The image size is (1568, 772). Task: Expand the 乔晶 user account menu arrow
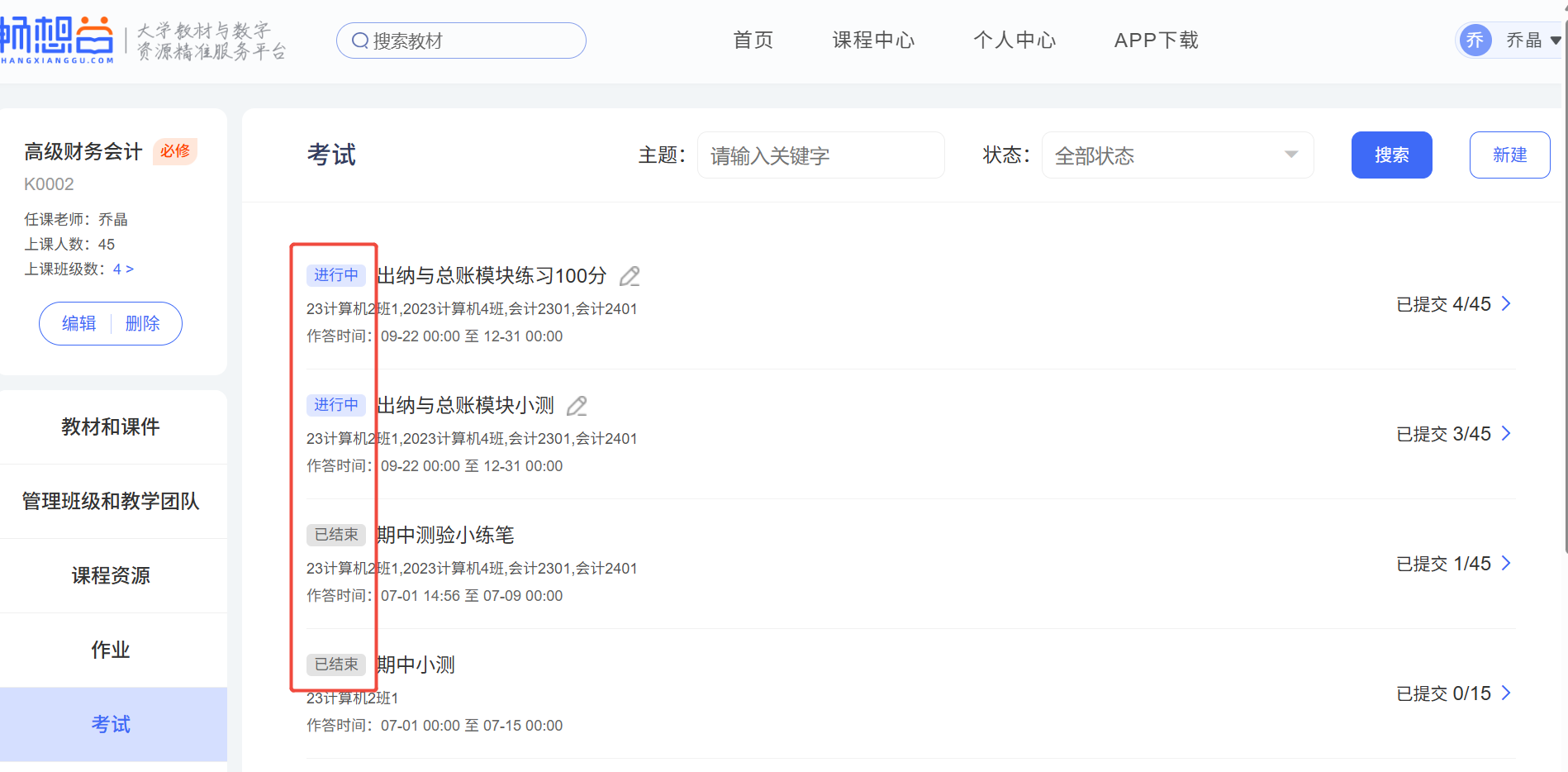(x=1556, y=41)
